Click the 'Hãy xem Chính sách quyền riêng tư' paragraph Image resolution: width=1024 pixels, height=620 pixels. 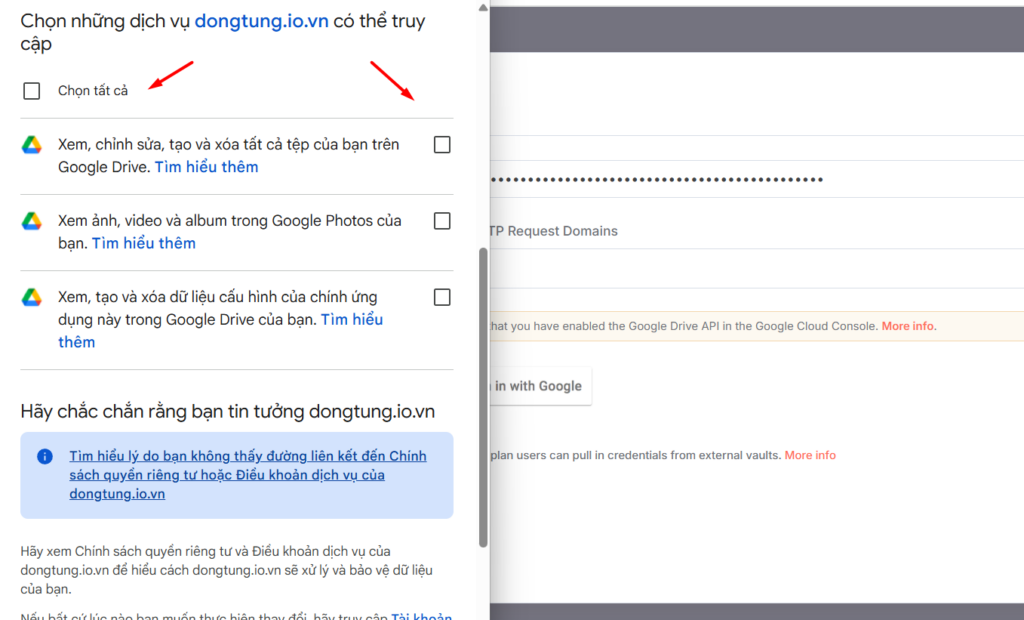click(x=227, y=570)
